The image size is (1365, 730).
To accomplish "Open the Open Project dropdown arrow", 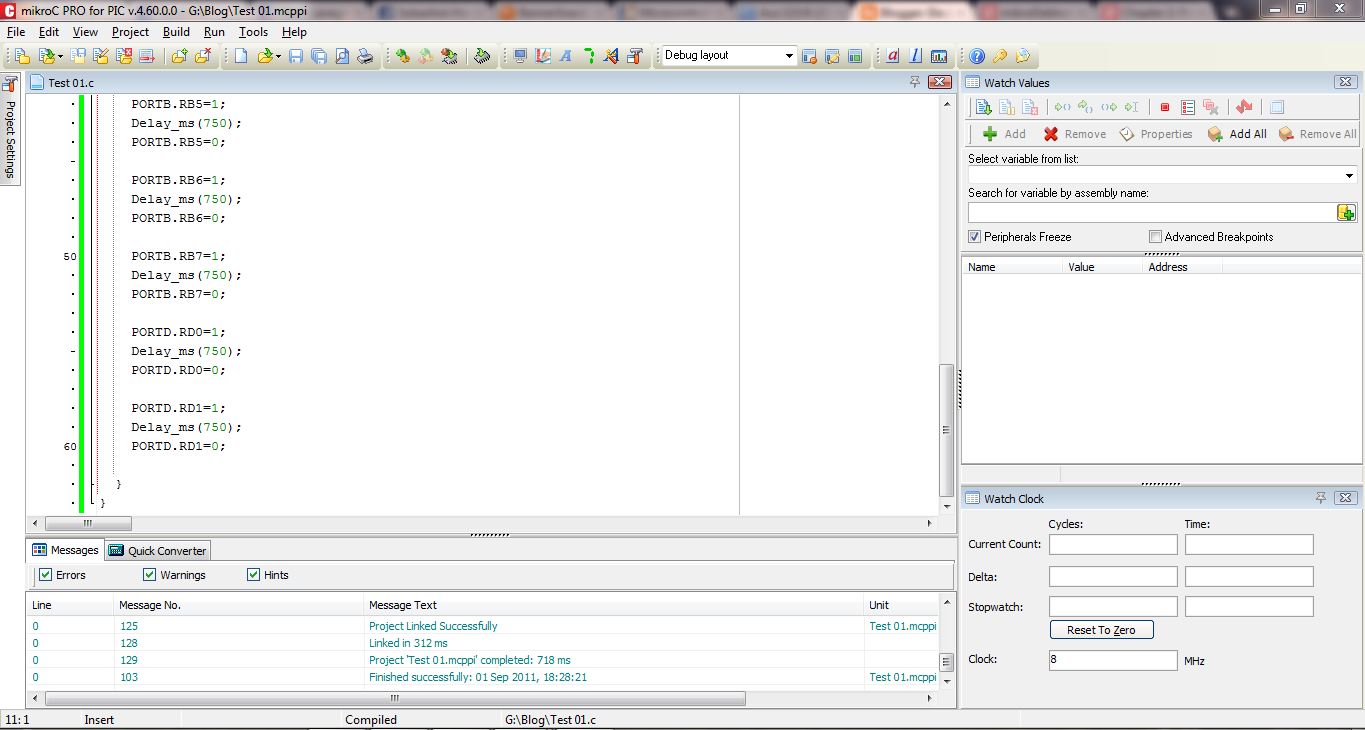I will point(61,56).
